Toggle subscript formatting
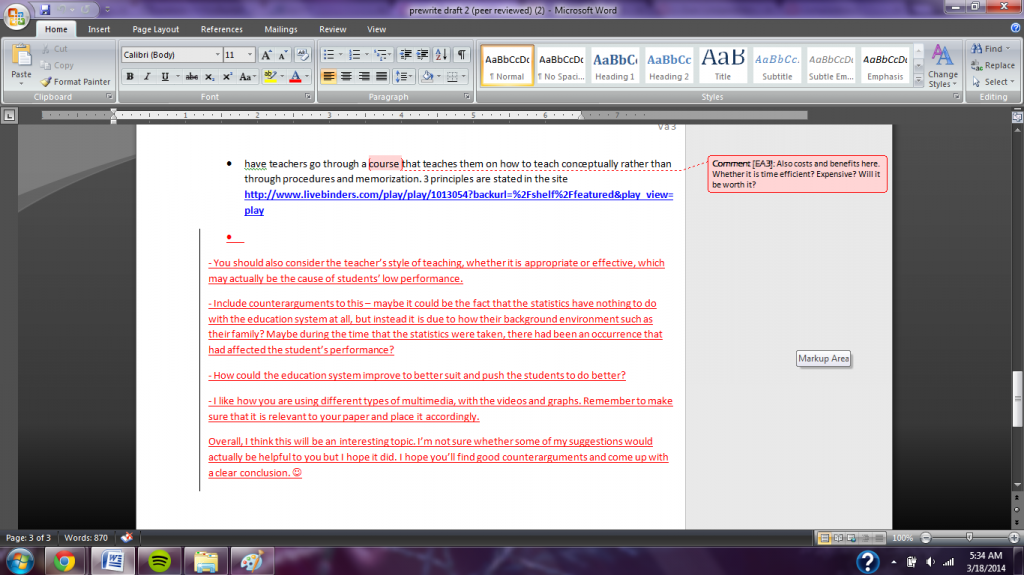Image resolution: width=1024 pixels, height=575 pixels. [209, 76]
